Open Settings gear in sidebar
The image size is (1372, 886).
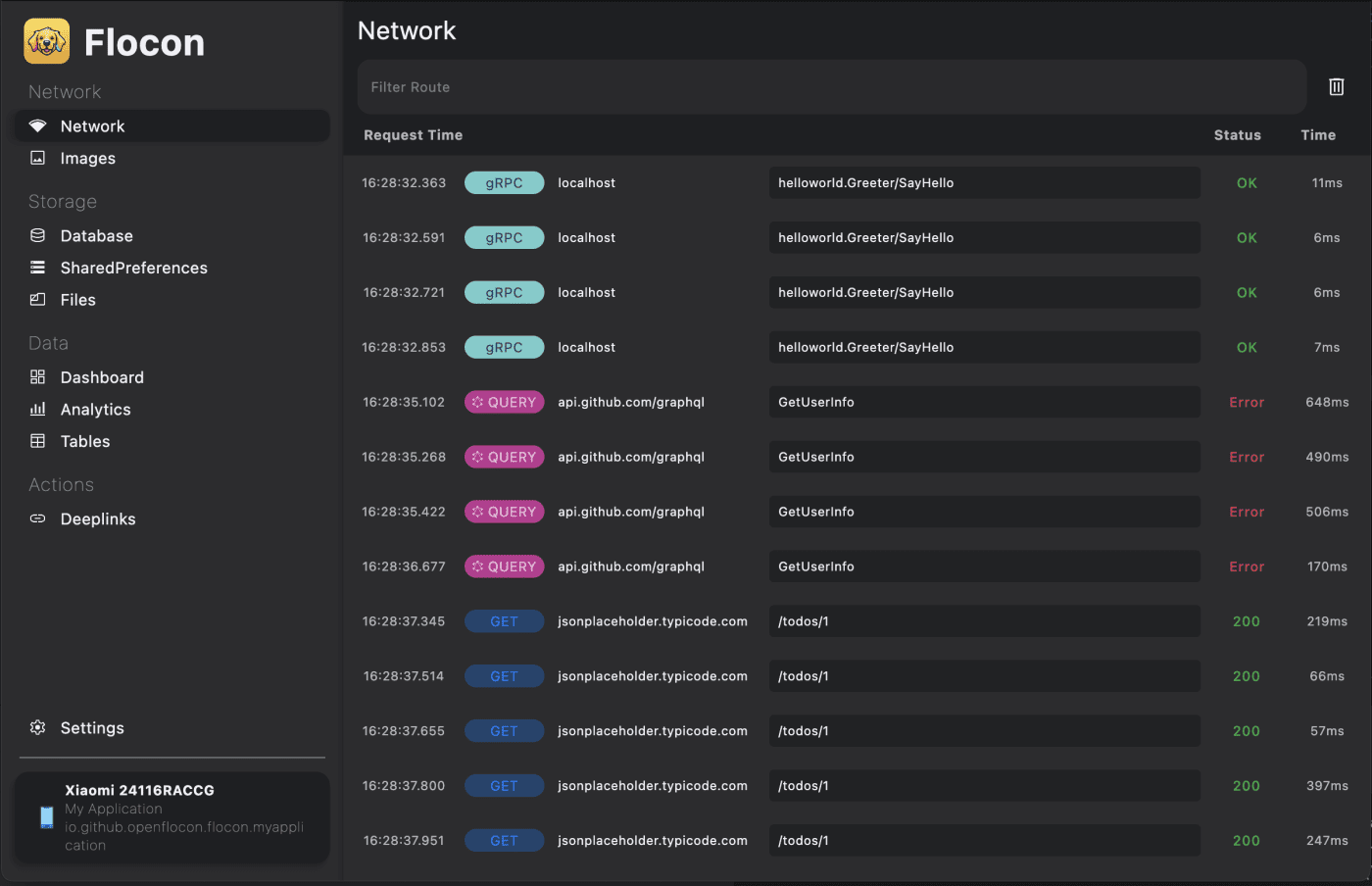(38, 727)
